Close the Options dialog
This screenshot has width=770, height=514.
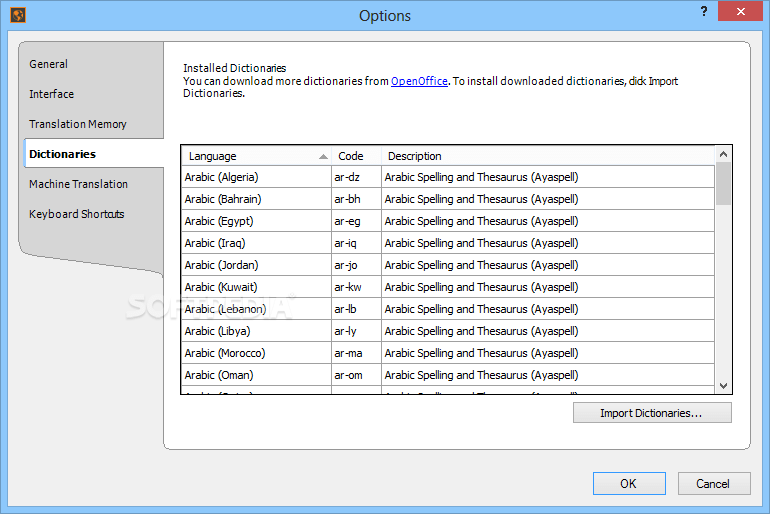[741, 11]
